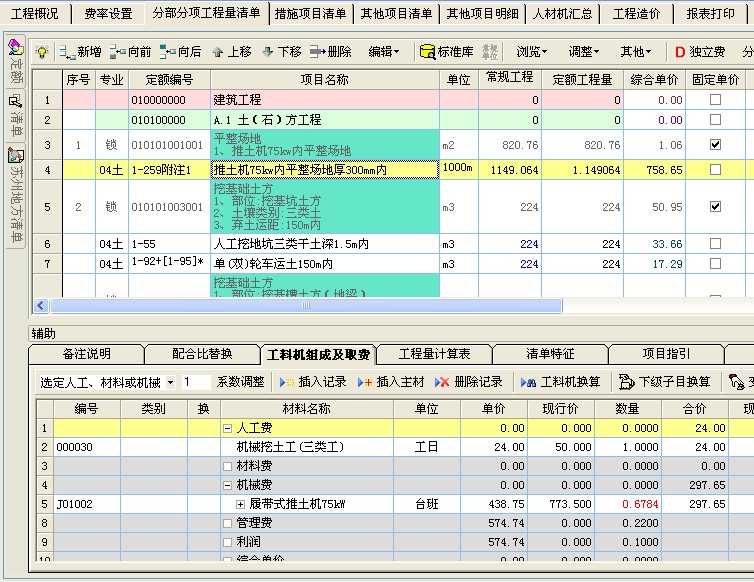The image size is (754, 582).
Task: Click the lightbulb hint icon
Action: point(42,51)
